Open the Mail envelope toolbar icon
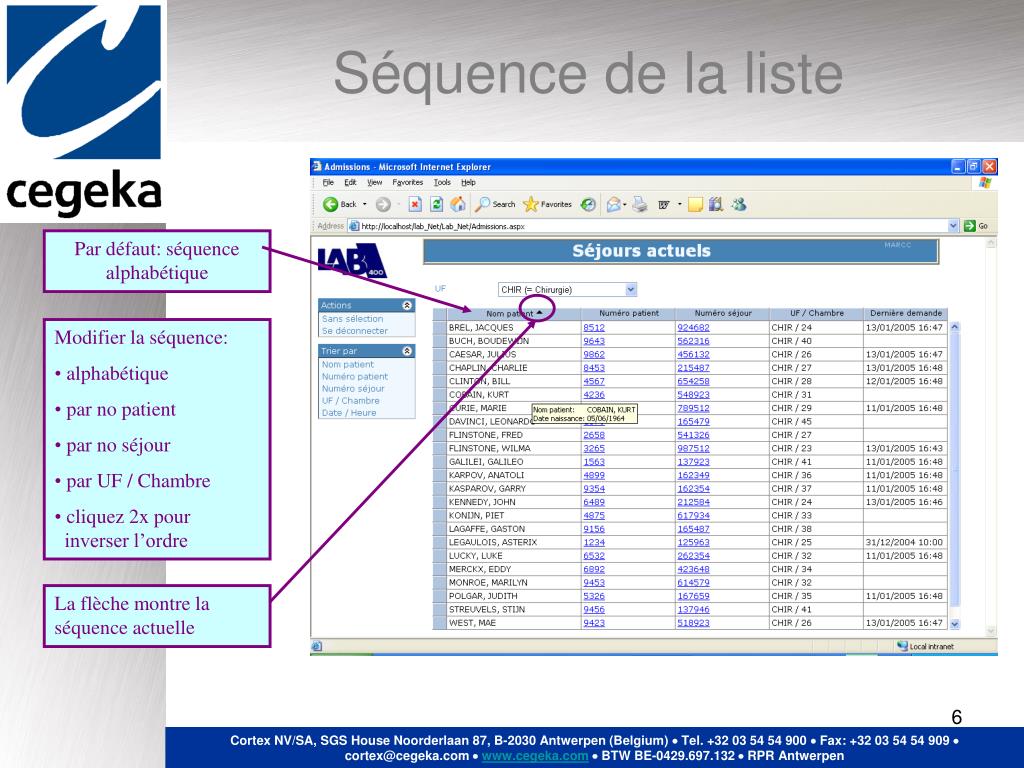Image resolution: width=1024 pixels, height=768 pixels. tap(613, 205)
